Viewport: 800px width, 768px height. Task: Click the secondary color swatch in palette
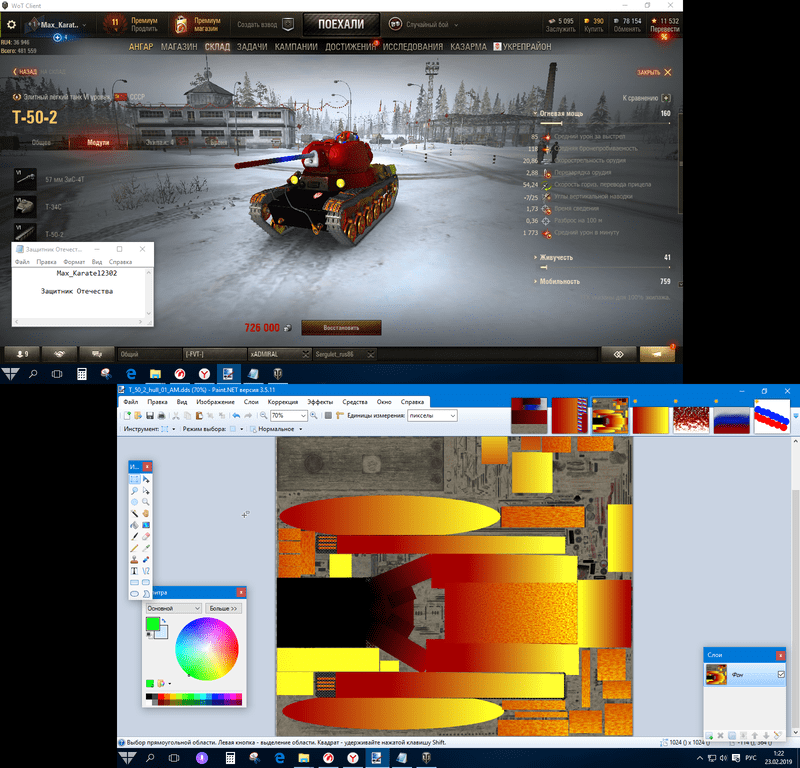tap(161, 632)
